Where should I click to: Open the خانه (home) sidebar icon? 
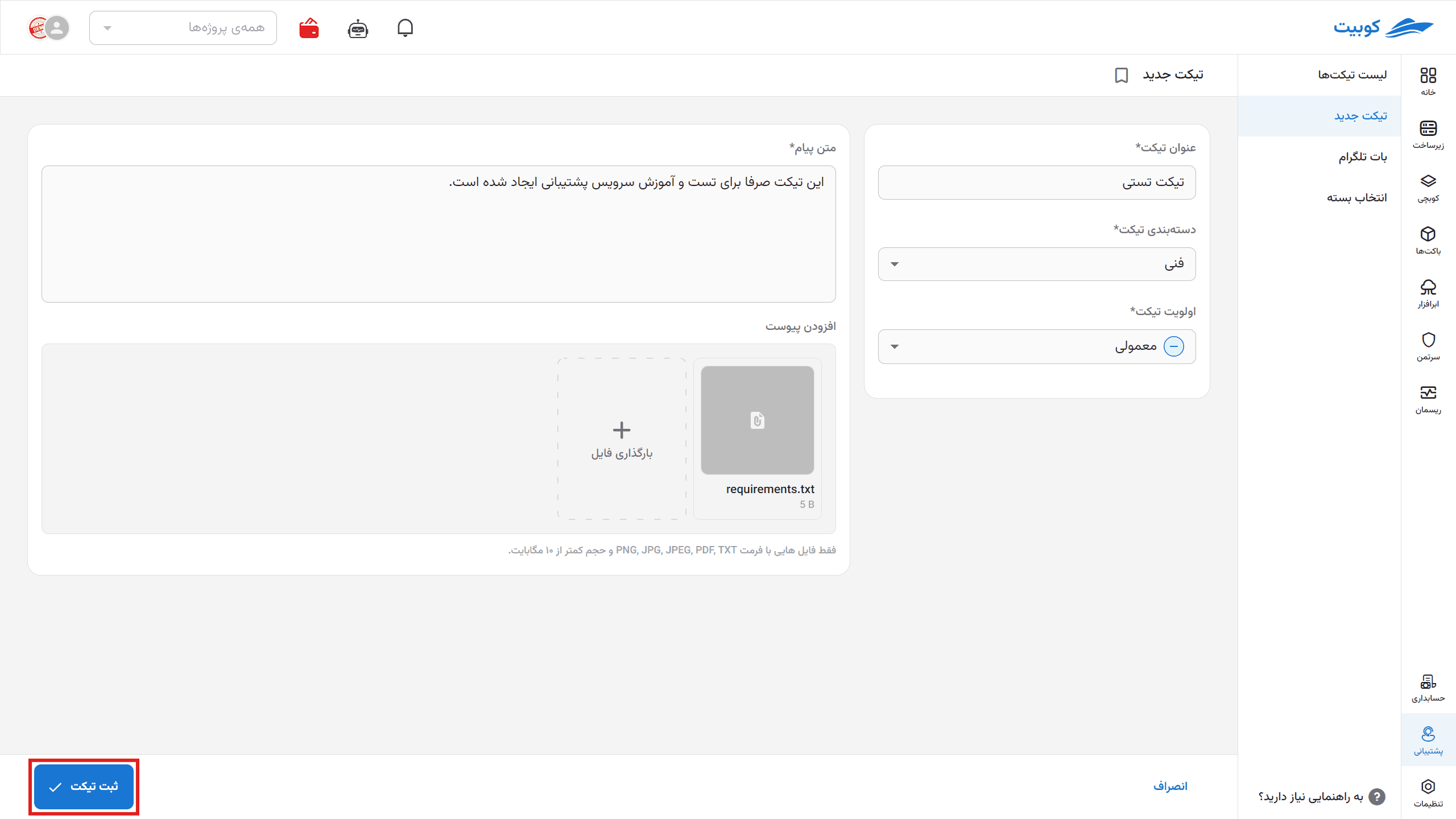point(1428,82)
